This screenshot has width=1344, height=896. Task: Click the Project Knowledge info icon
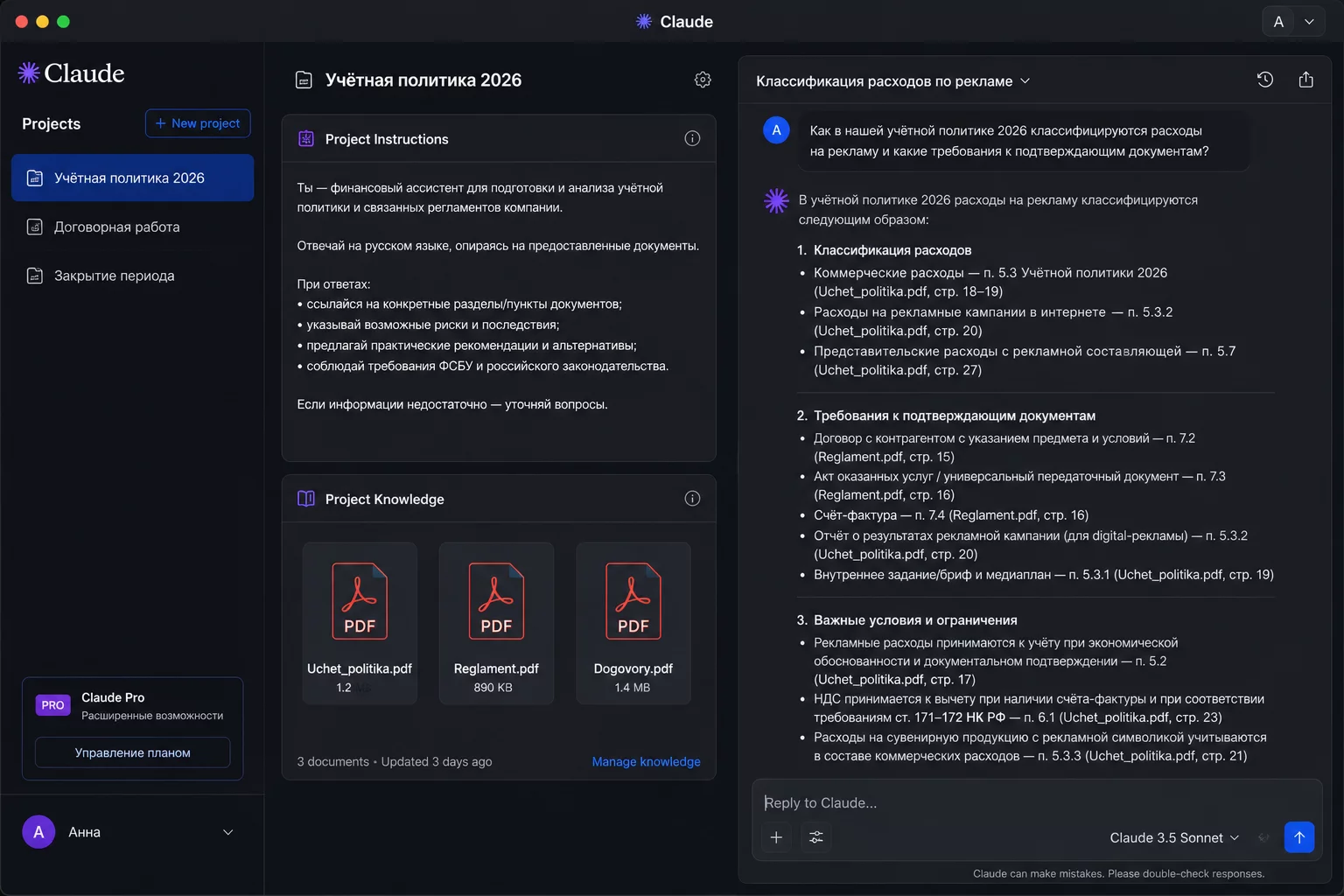coord(692,499)
